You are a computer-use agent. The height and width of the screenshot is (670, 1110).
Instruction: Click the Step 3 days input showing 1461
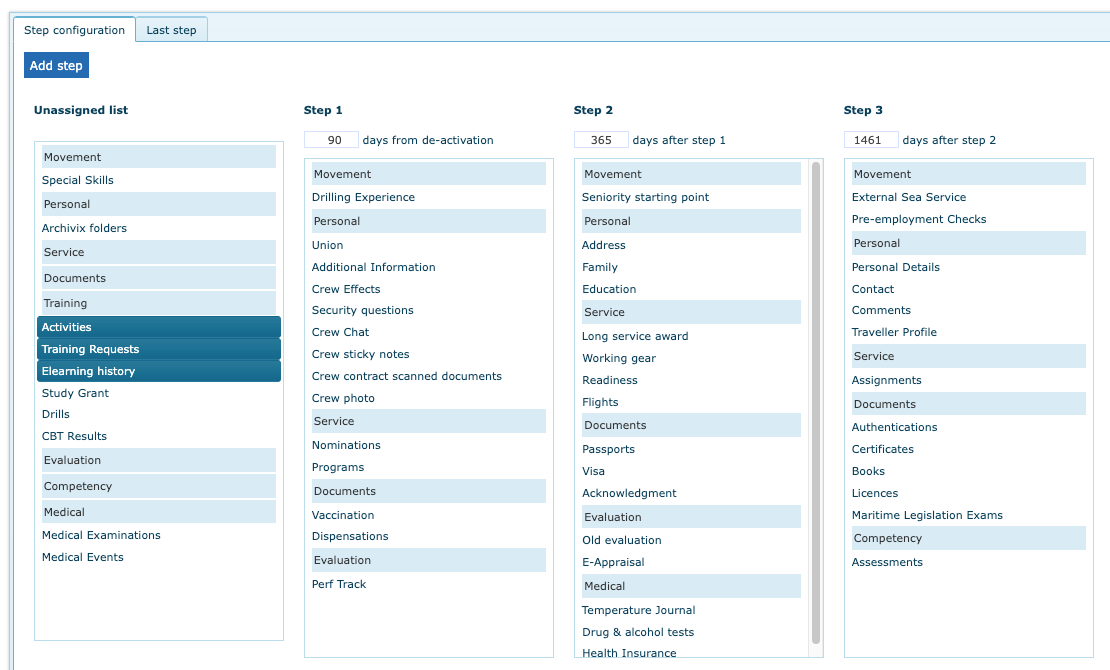(871, 140)
